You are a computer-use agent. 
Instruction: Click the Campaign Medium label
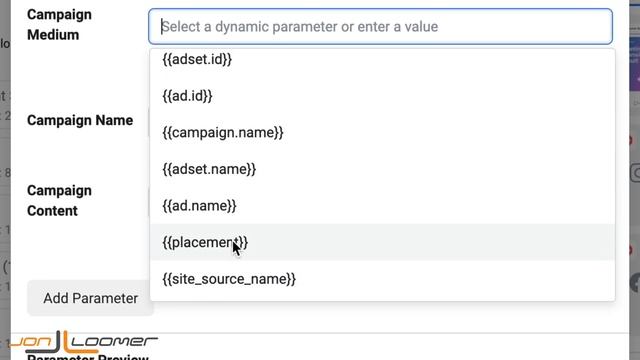click(x=59, y=25)
